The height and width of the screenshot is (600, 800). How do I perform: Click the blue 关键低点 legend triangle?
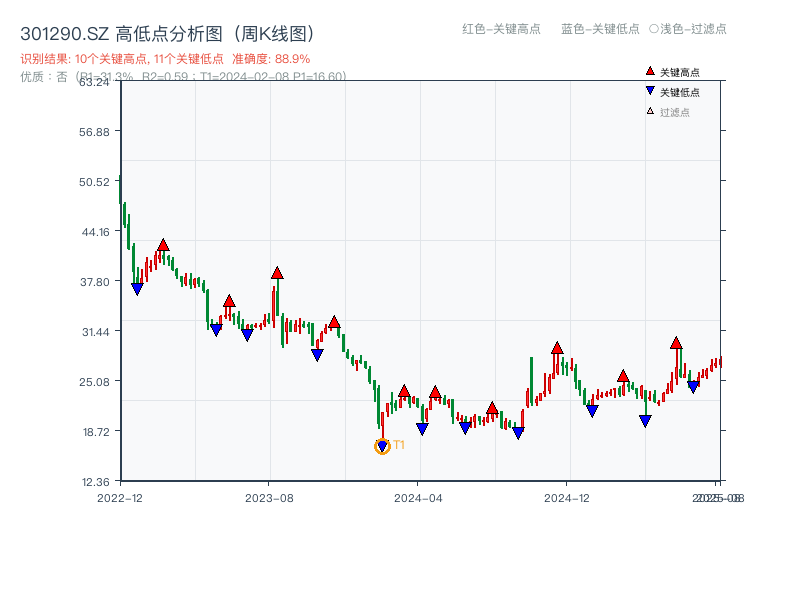(650, 92)
